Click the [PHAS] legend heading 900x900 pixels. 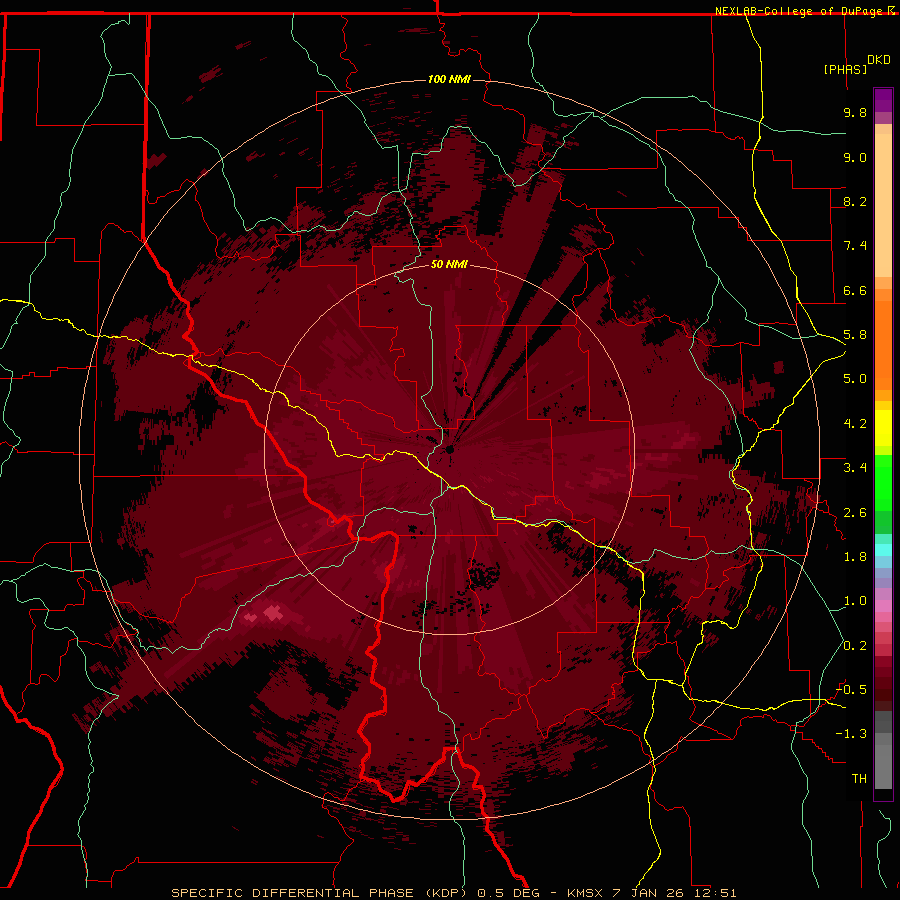click(x=845, y=69)
